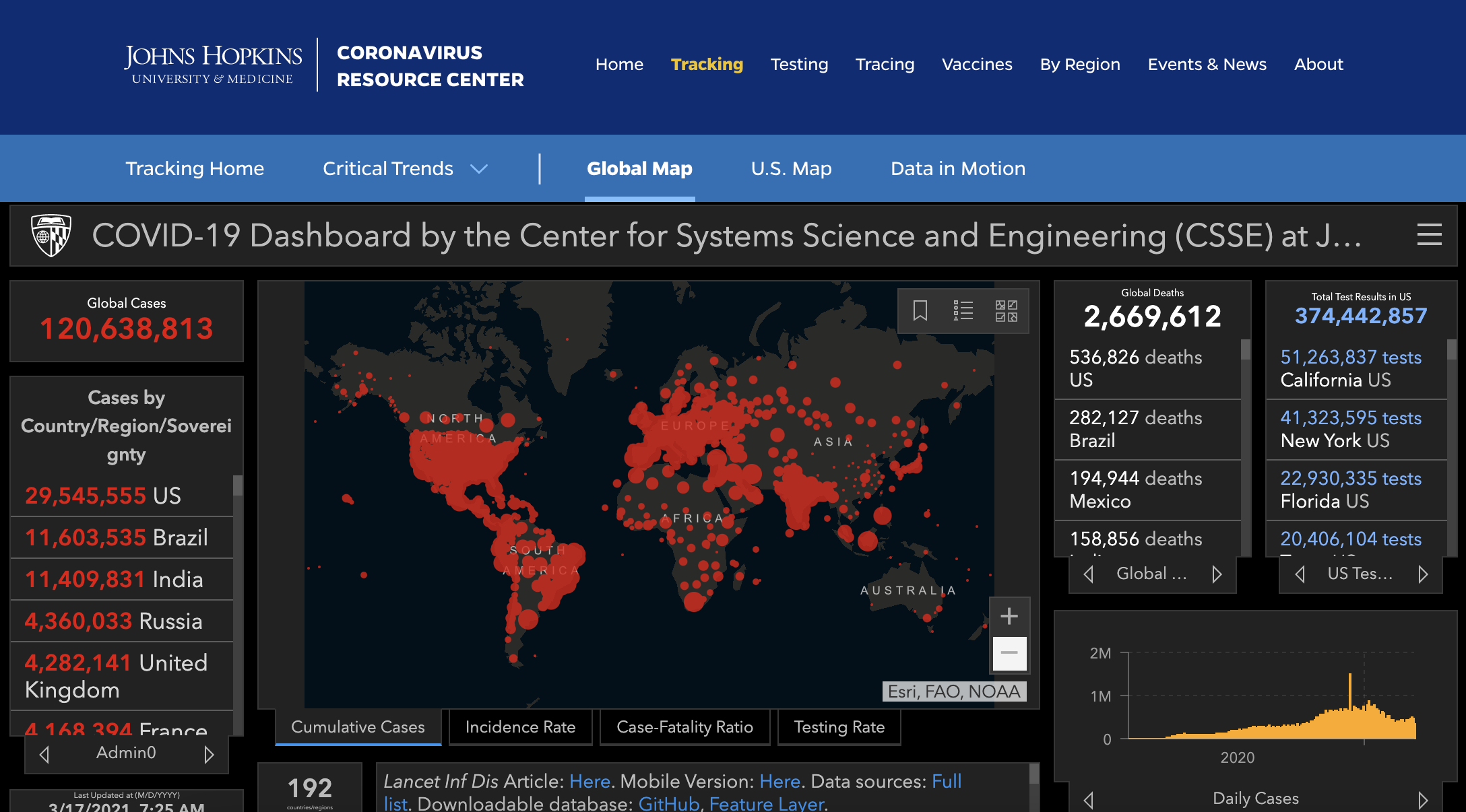This screenshot has height=812, width=1466.
Task: Open the basemap gallery grid icon
Action: point(1007,310)
